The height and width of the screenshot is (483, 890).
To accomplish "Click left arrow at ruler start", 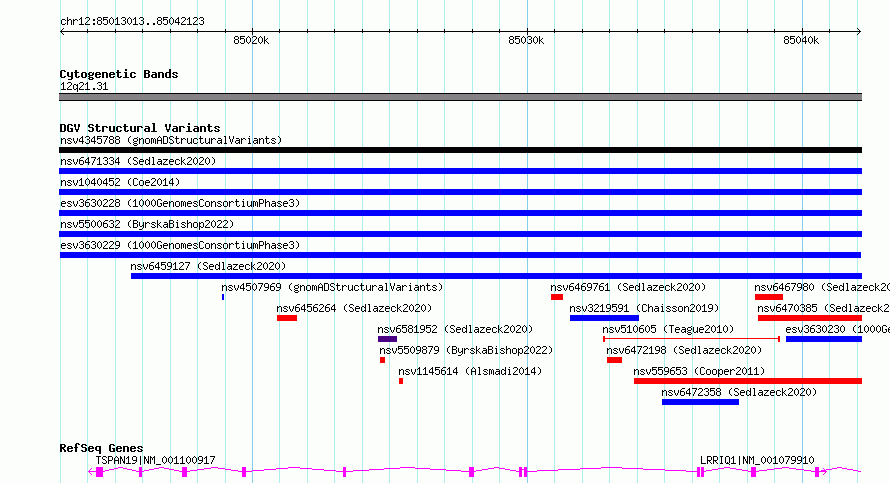I will (x=62, y=32).
